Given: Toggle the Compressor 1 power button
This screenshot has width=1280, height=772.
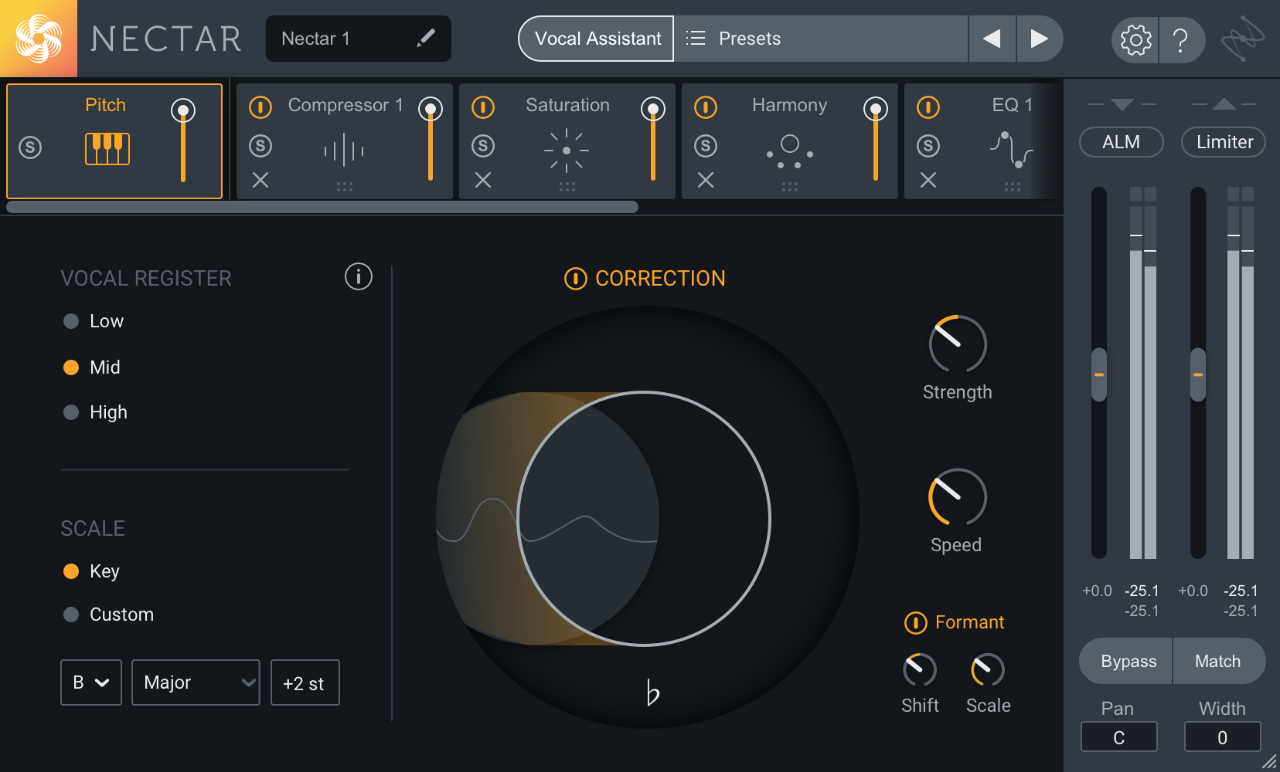Looking at the screenshot, I should [260, 105].
